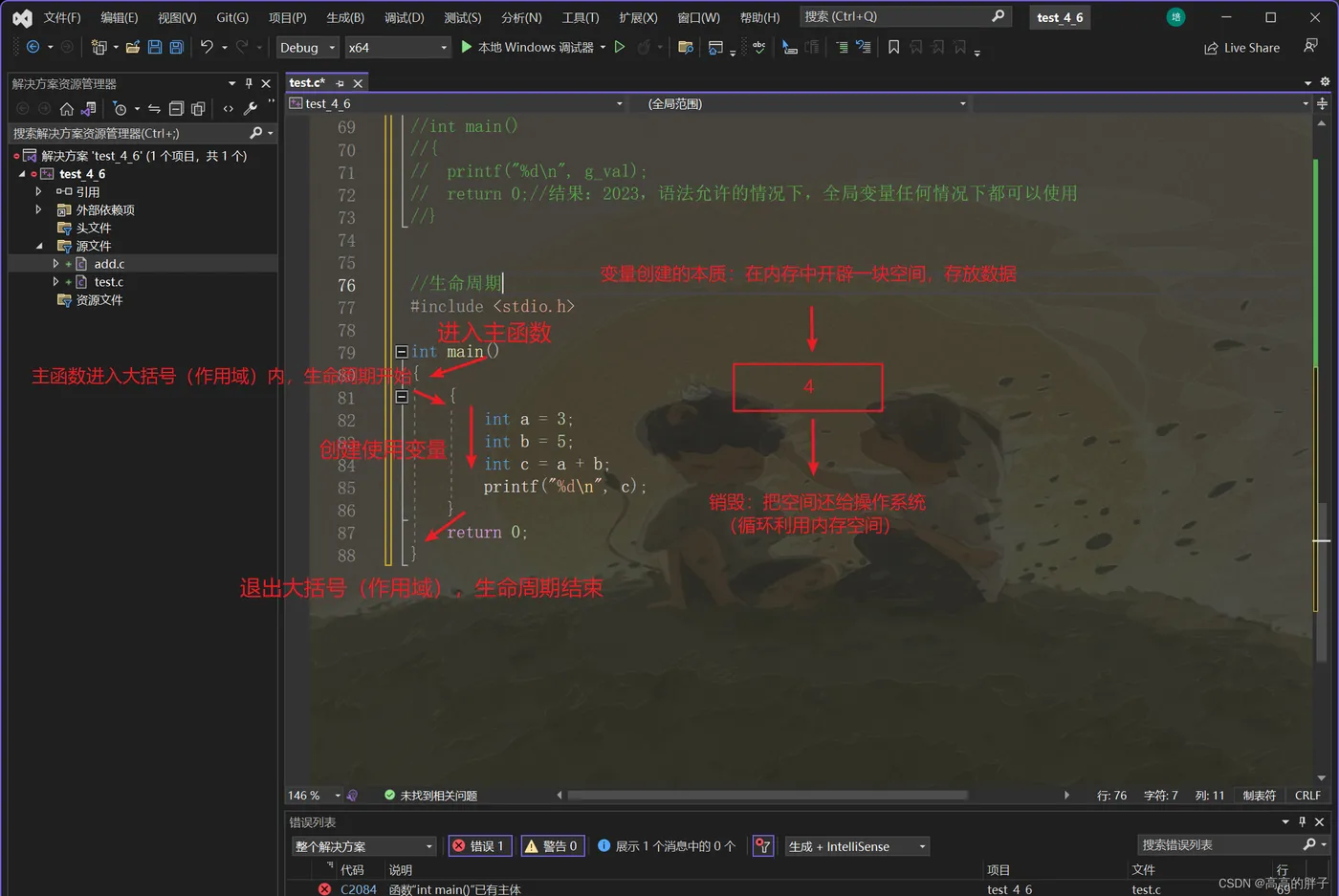Toggle Show All Files in Solution Explorer
This screenshot has width=1339, height=896.
click(198, 109)
